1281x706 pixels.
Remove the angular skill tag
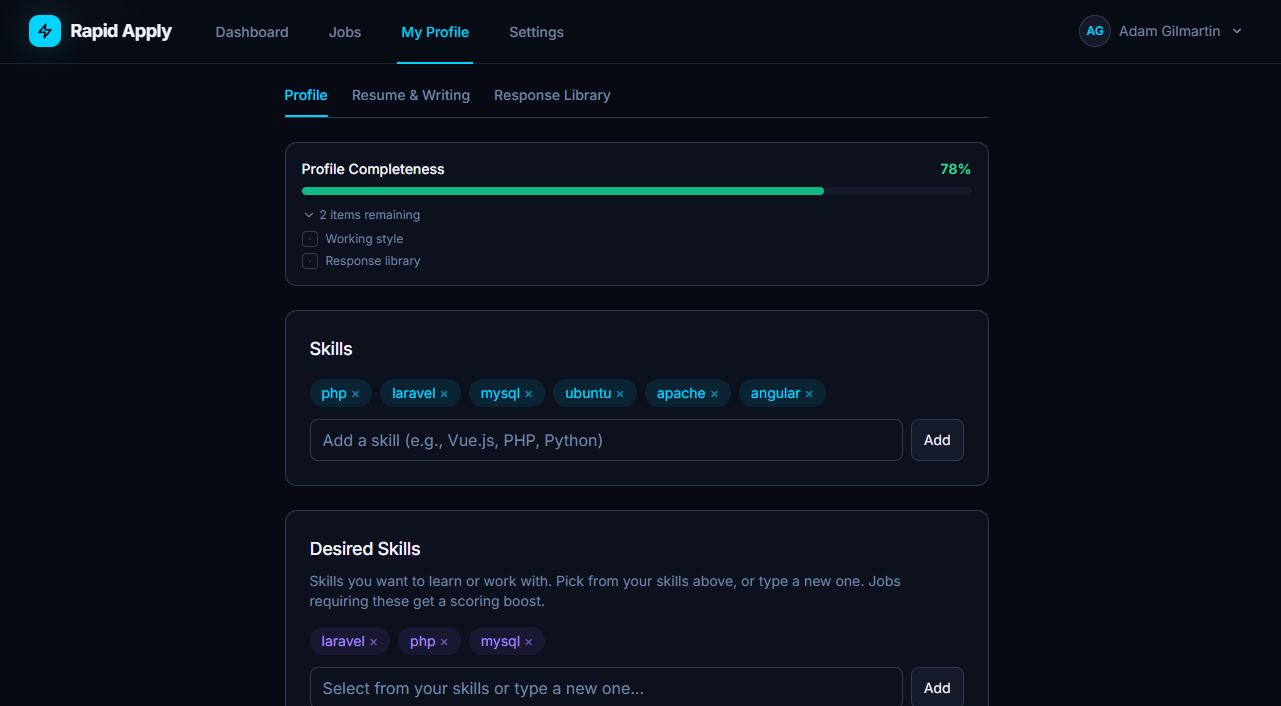point(809,394)
